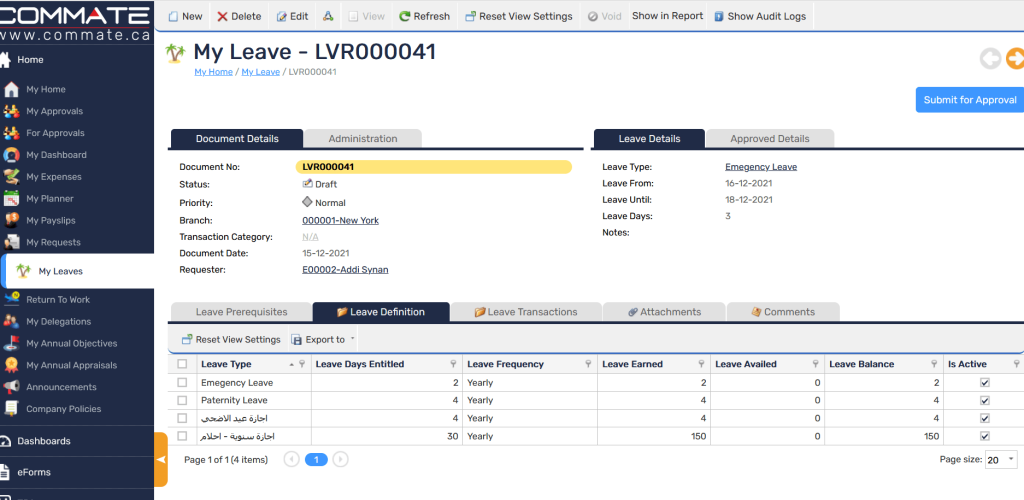The width and height of the screenshot is (1024, 500).
Task: Open the Administration tab
Action: pyautogui.click(x=362, y=139)
